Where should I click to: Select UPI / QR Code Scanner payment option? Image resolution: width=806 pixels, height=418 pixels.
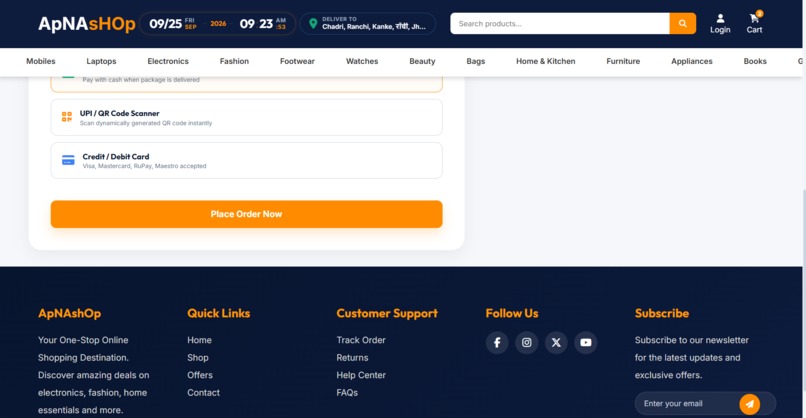click(246, 117)
